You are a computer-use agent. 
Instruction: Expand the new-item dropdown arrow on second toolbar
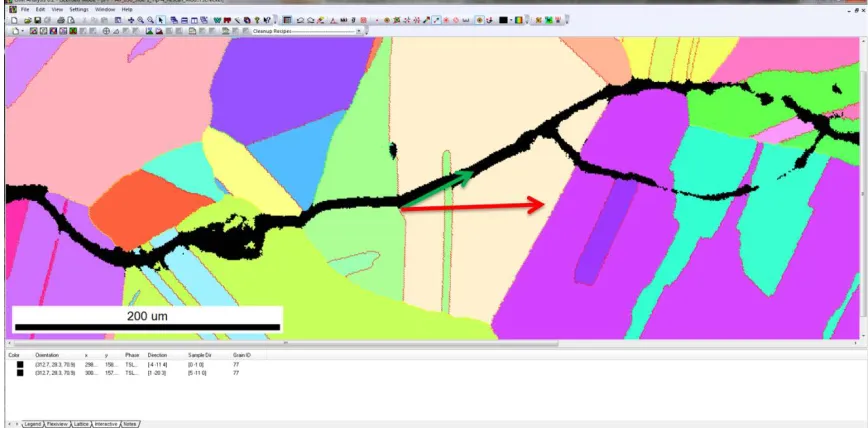tap(23, 32)
